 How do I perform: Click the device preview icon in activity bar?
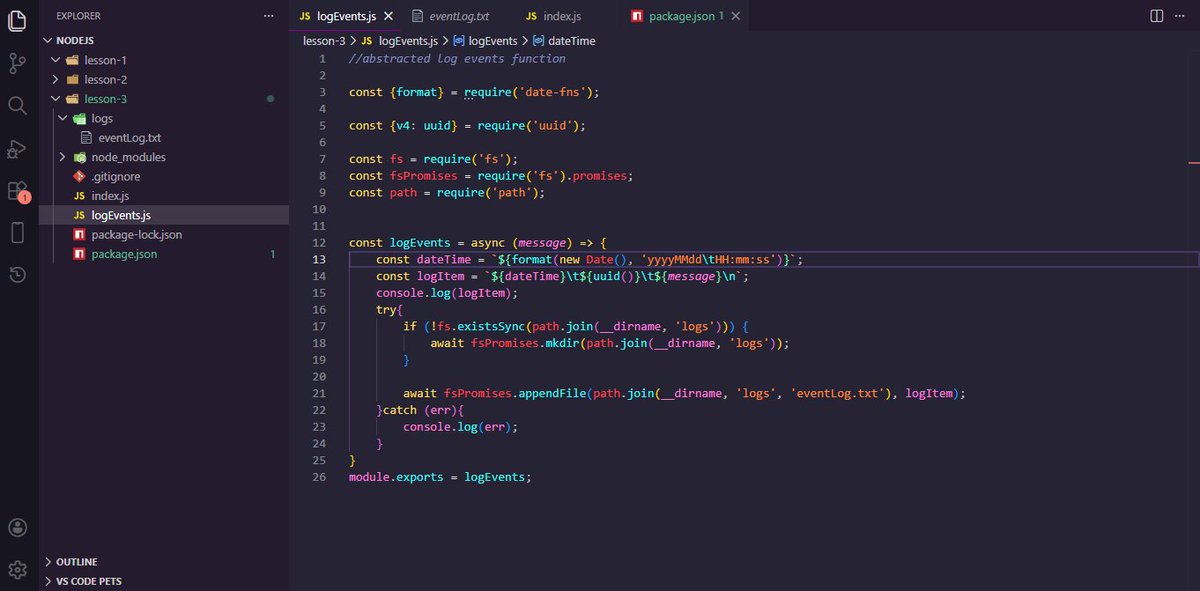17,233
